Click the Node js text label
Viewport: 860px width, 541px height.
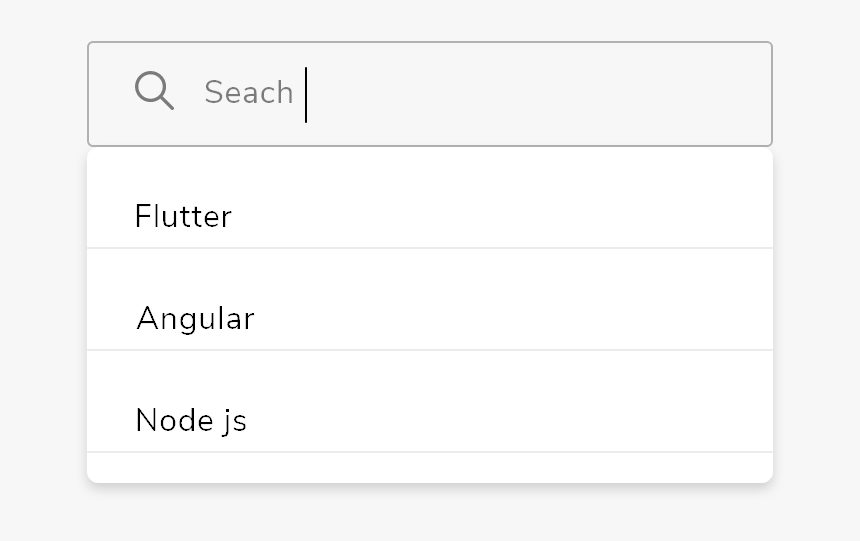tap(191, 421)
